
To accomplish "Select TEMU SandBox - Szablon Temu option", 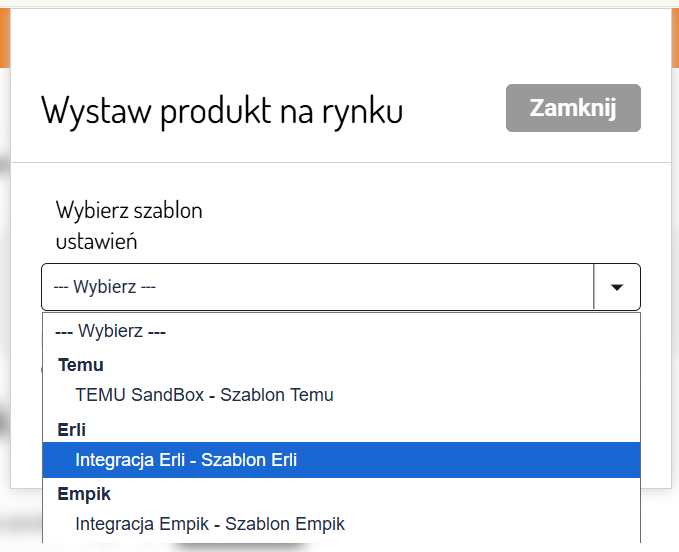I will (204, 395).
